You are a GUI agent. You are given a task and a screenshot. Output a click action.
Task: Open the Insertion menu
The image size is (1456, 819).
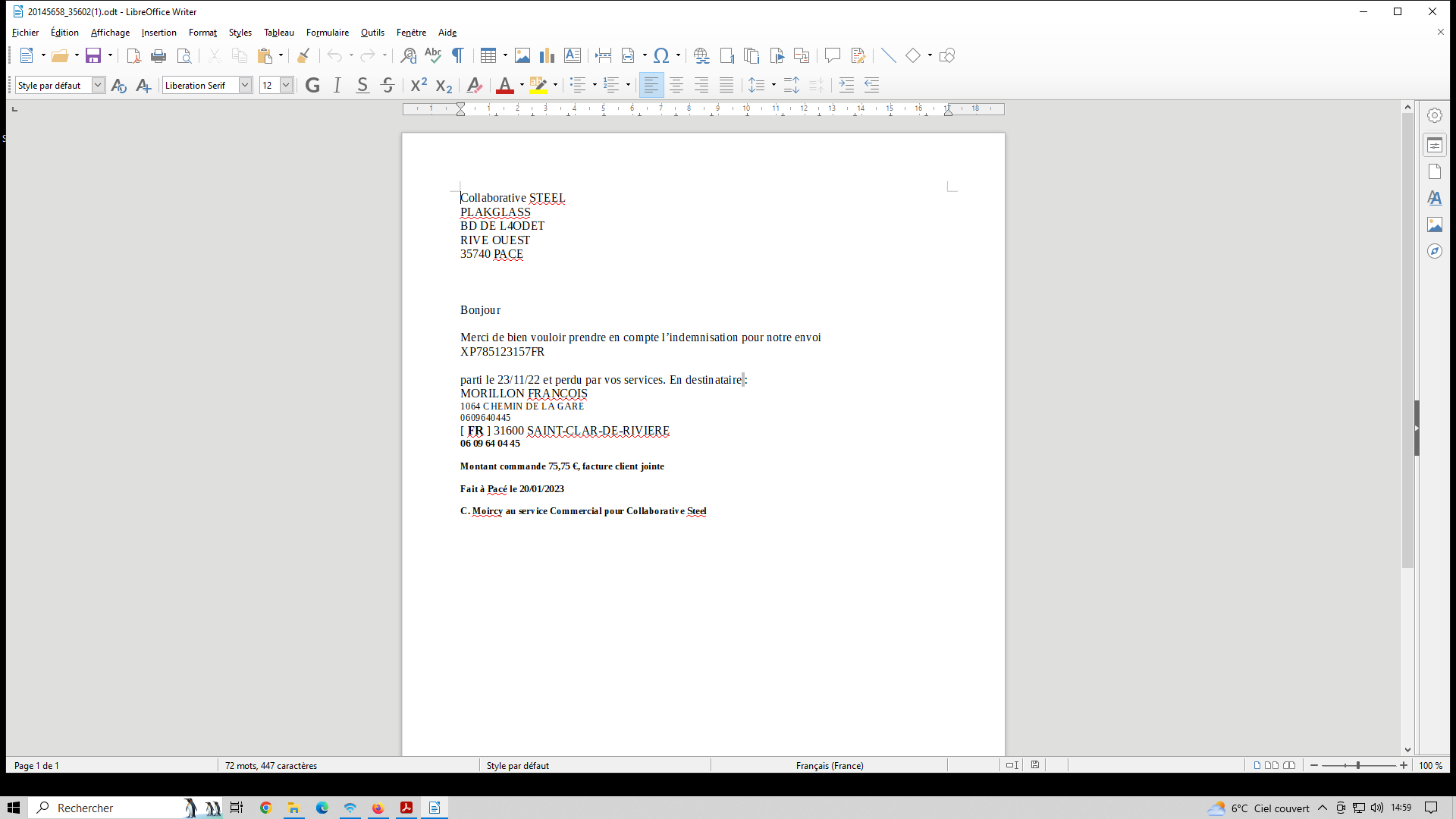(x=158, y=33)
